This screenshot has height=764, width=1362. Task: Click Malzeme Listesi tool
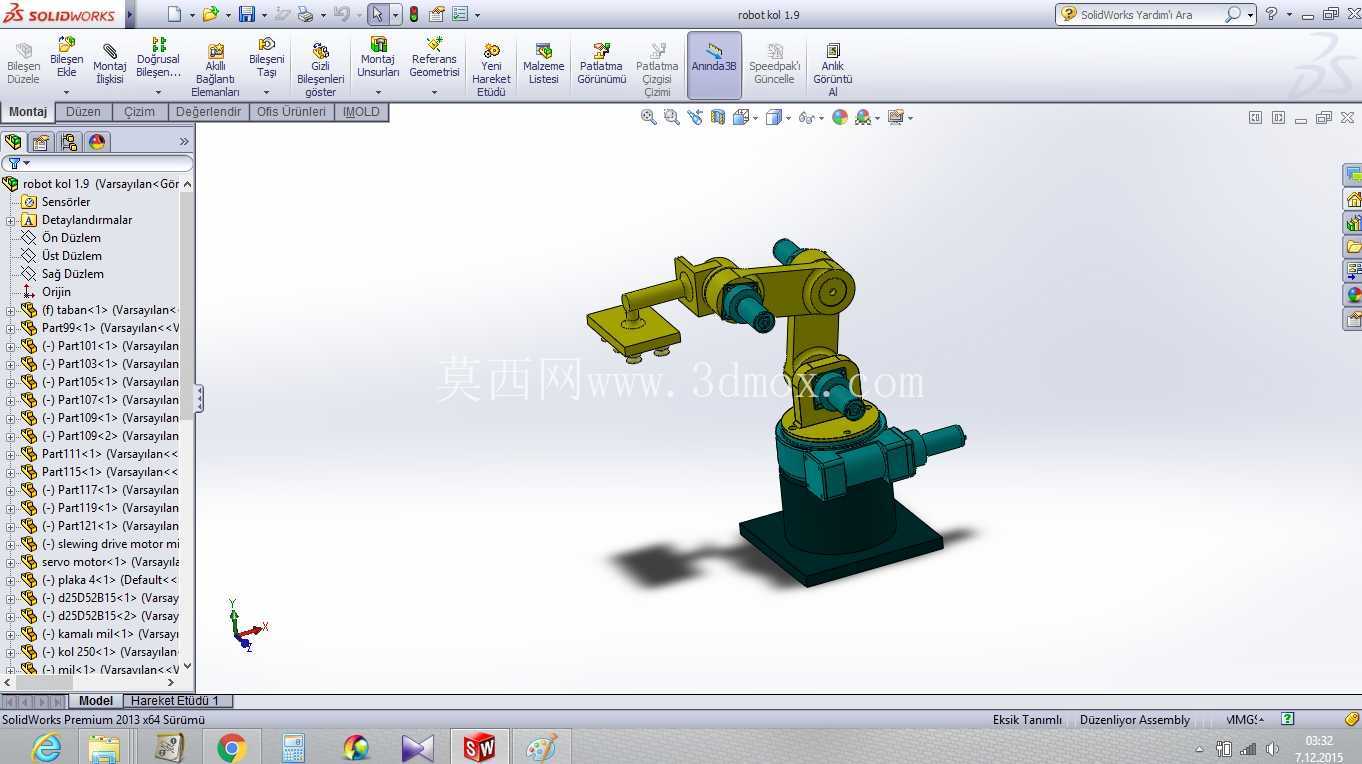tap(544, 66)
